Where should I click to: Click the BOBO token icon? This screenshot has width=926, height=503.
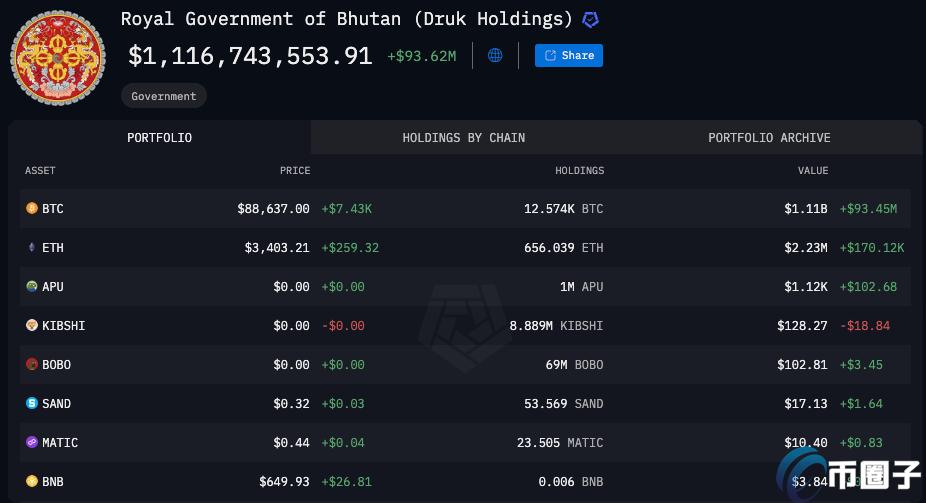pos(32,364)
